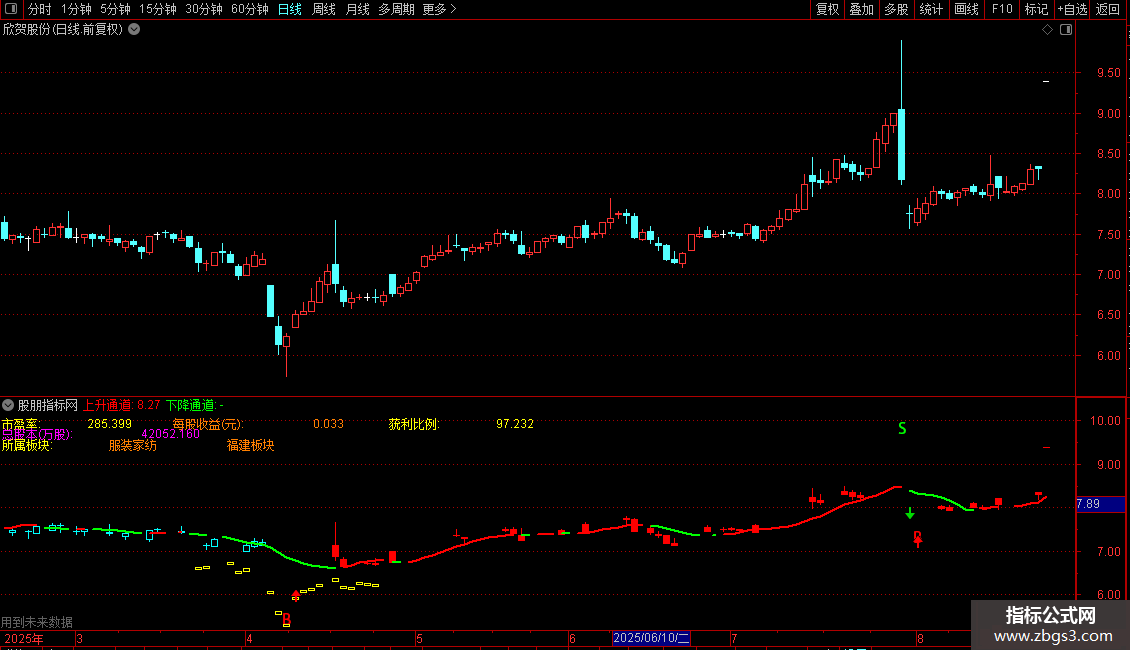Select the 15分钟 period tab
The height and width of the screenshot is (650, 1130).
click(x=157, y=9)
